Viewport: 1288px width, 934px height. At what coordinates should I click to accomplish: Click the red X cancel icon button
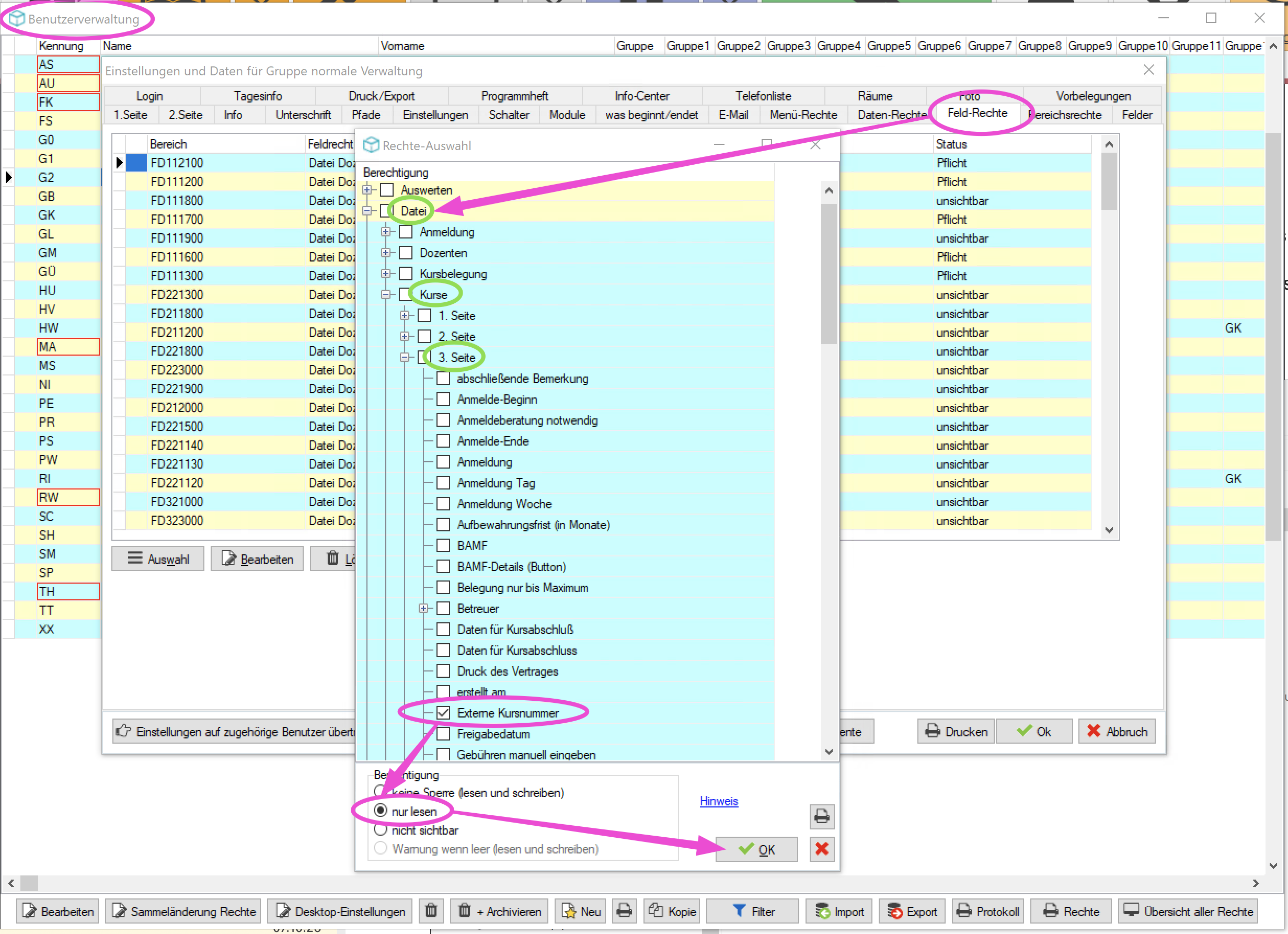(x=821, y=849)
